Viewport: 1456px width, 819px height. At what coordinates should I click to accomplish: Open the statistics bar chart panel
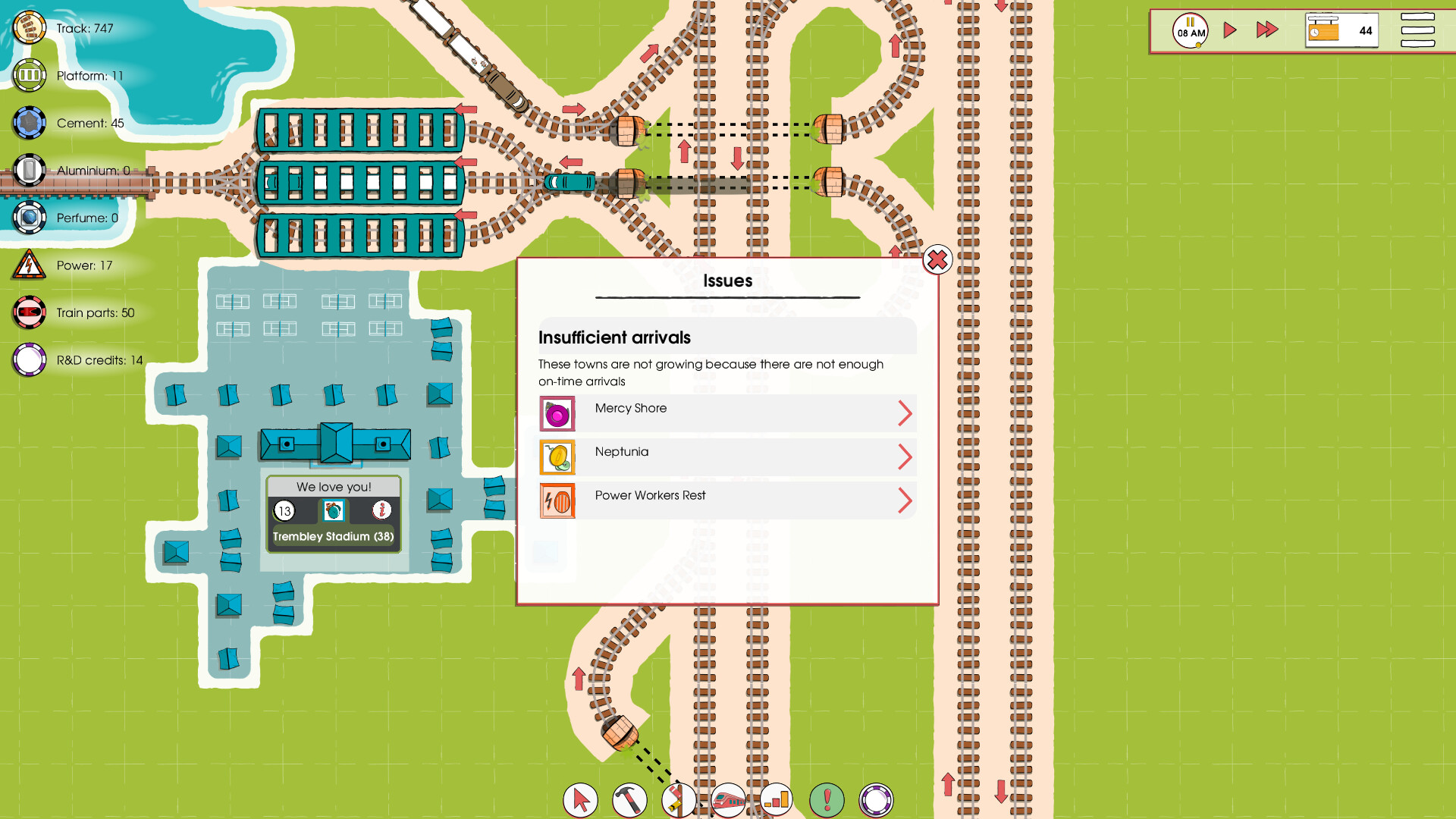777,800
